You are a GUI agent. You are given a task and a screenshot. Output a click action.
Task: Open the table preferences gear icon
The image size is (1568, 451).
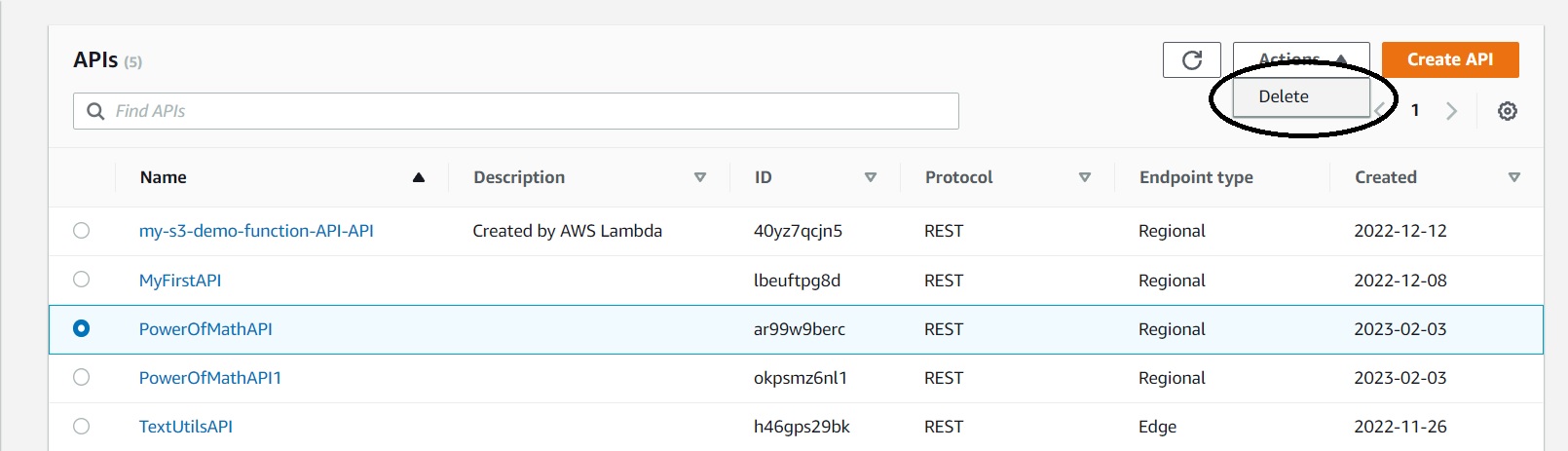(x=1507, y=111)
